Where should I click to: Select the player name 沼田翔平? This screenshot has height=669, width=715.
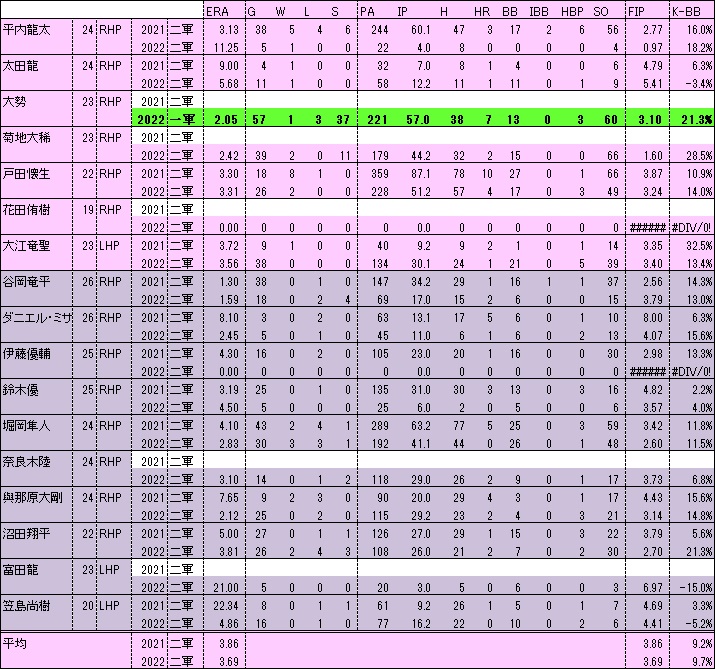tap(26, 534)
